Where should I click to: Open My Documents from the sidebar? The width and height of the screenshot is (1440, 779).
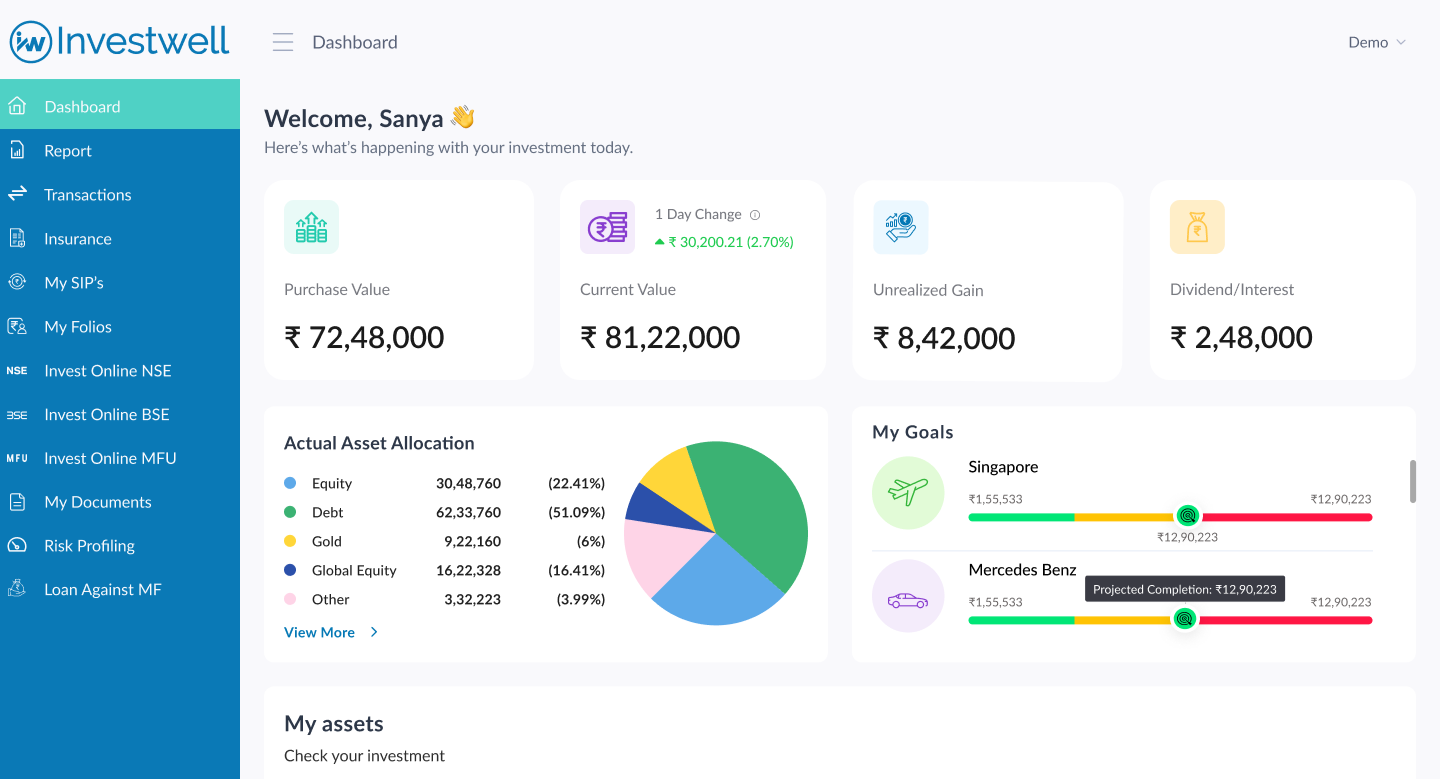pos(98,501)
